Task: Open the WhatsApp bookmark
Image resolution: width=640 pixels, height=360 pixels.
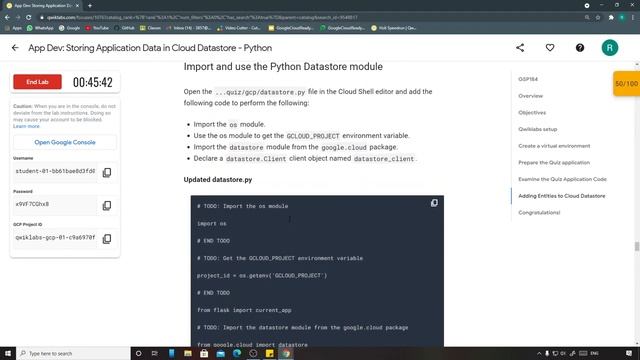Action: pos(40,28)
